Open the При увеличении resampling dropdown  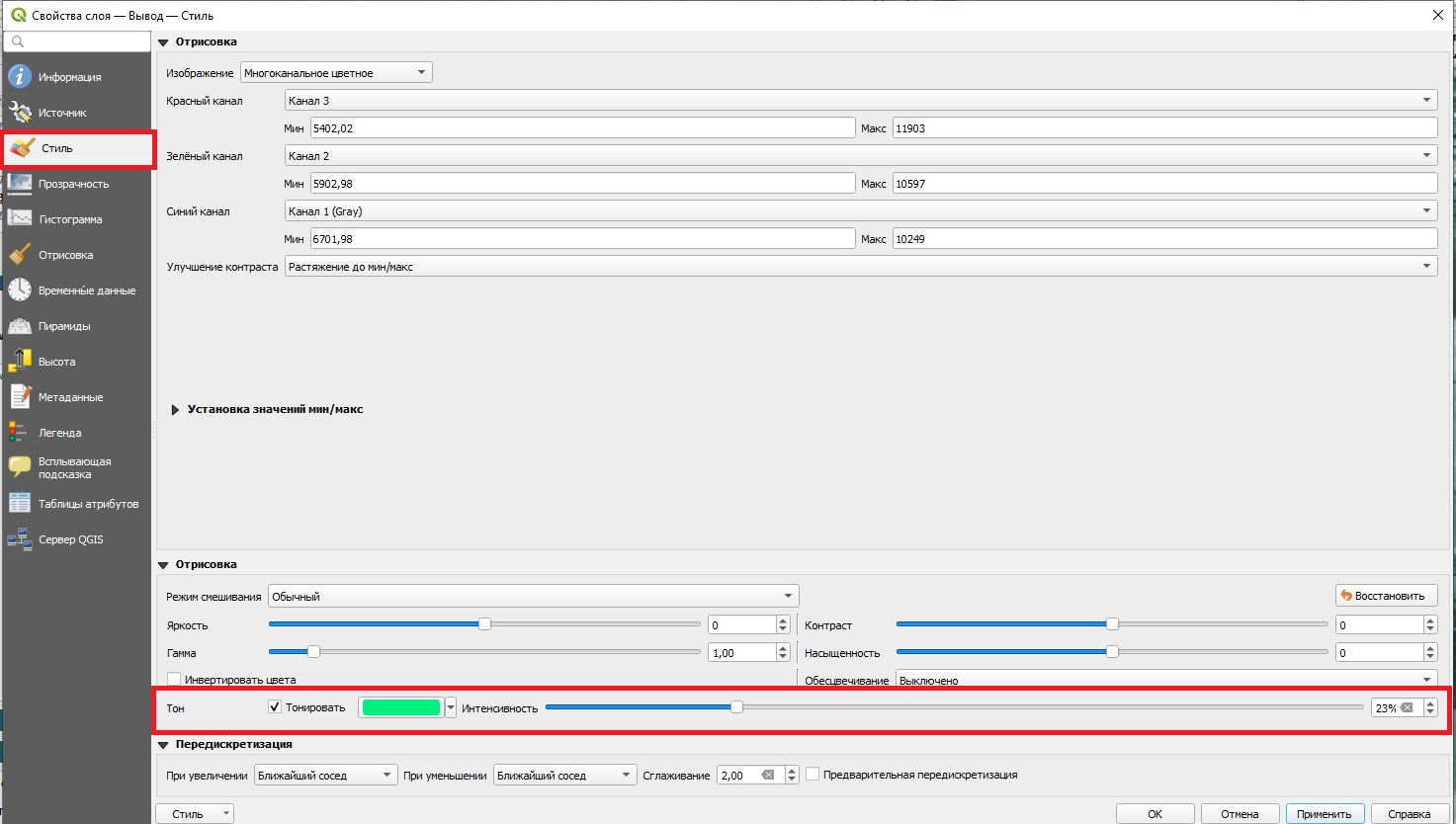coord(325,775)
